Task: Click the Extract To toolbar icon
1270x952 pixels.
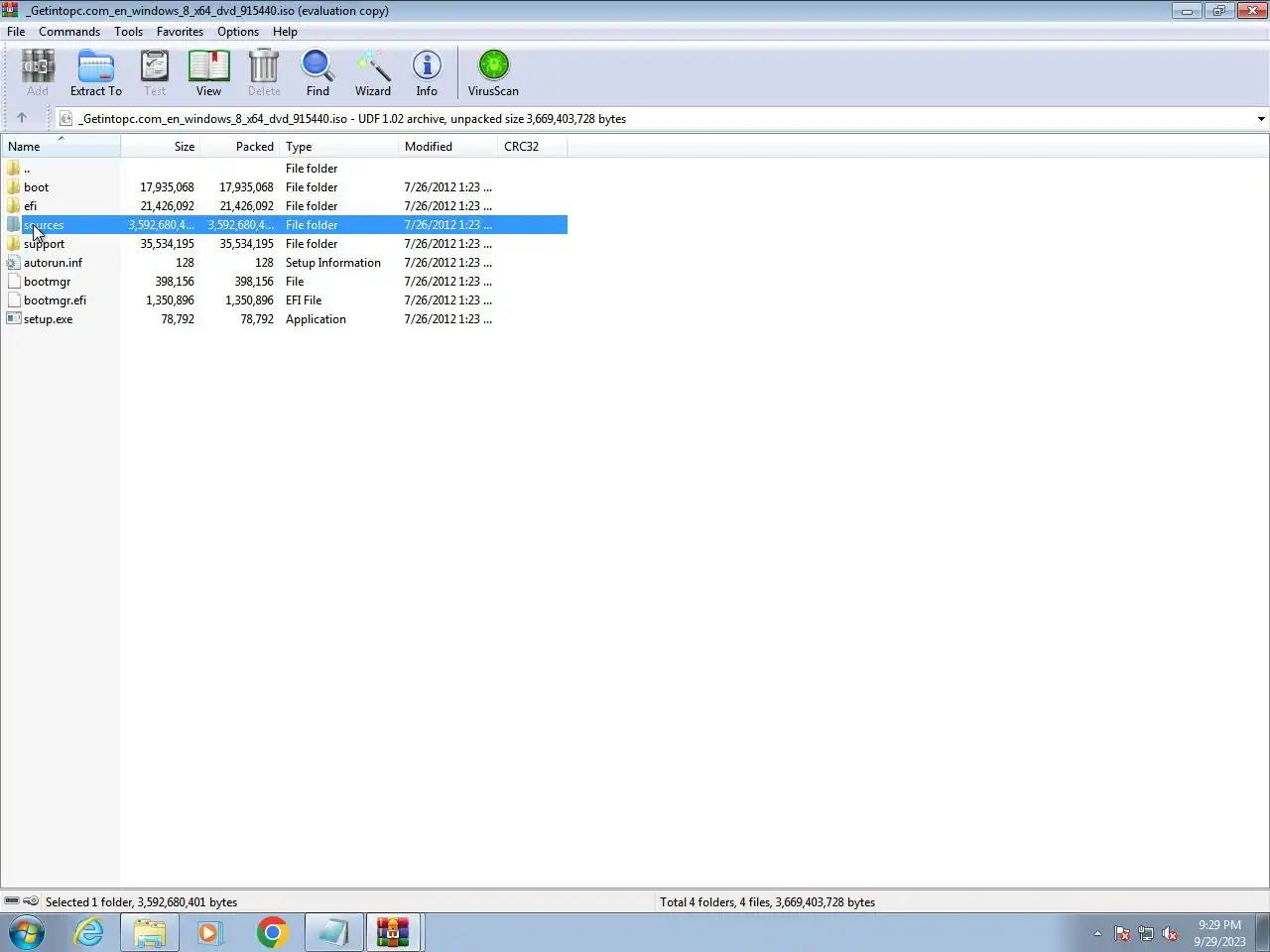Action: click(96, 73)
